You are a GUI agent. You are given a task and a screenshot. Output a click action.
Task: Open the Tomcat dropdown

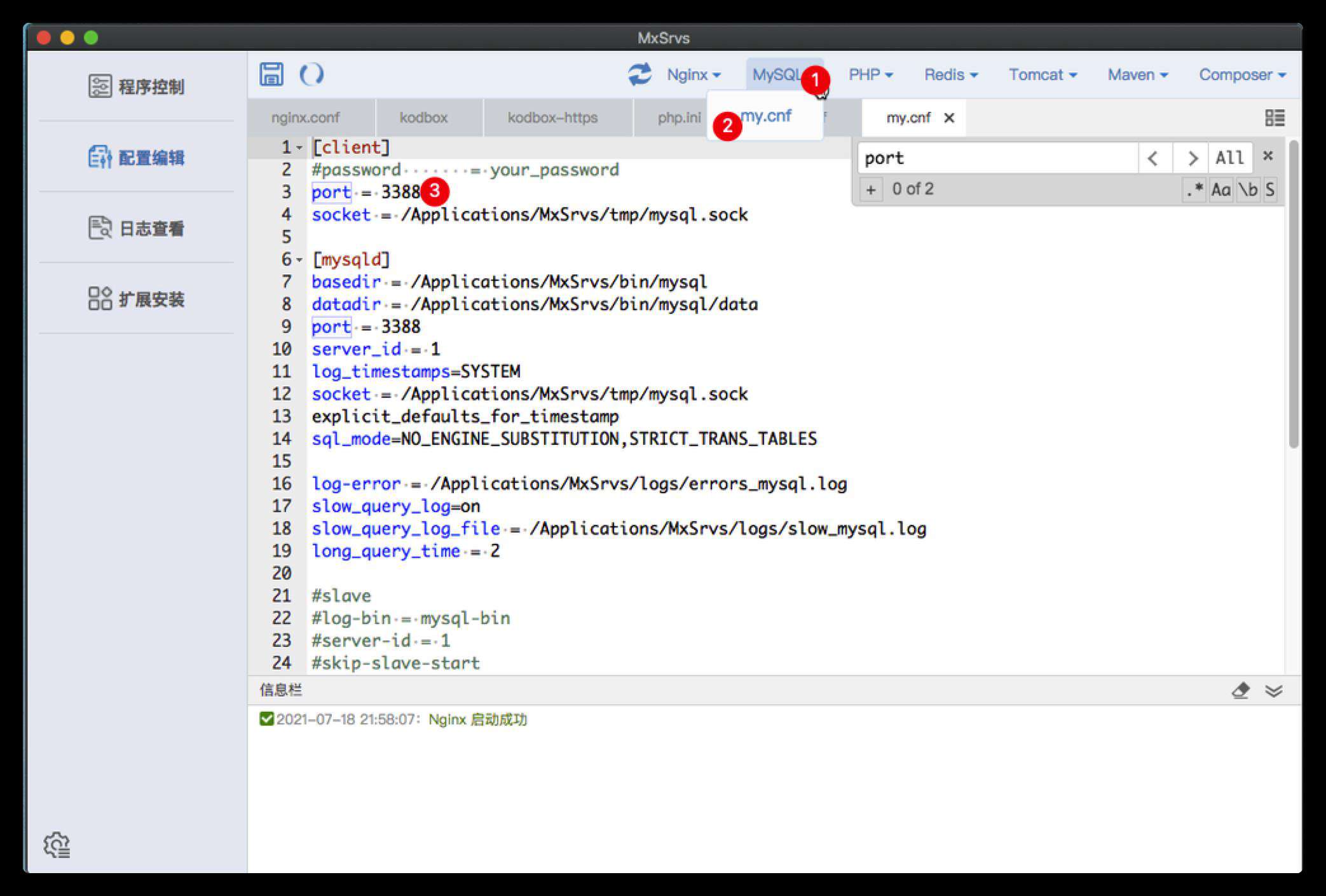(1043, 74)
